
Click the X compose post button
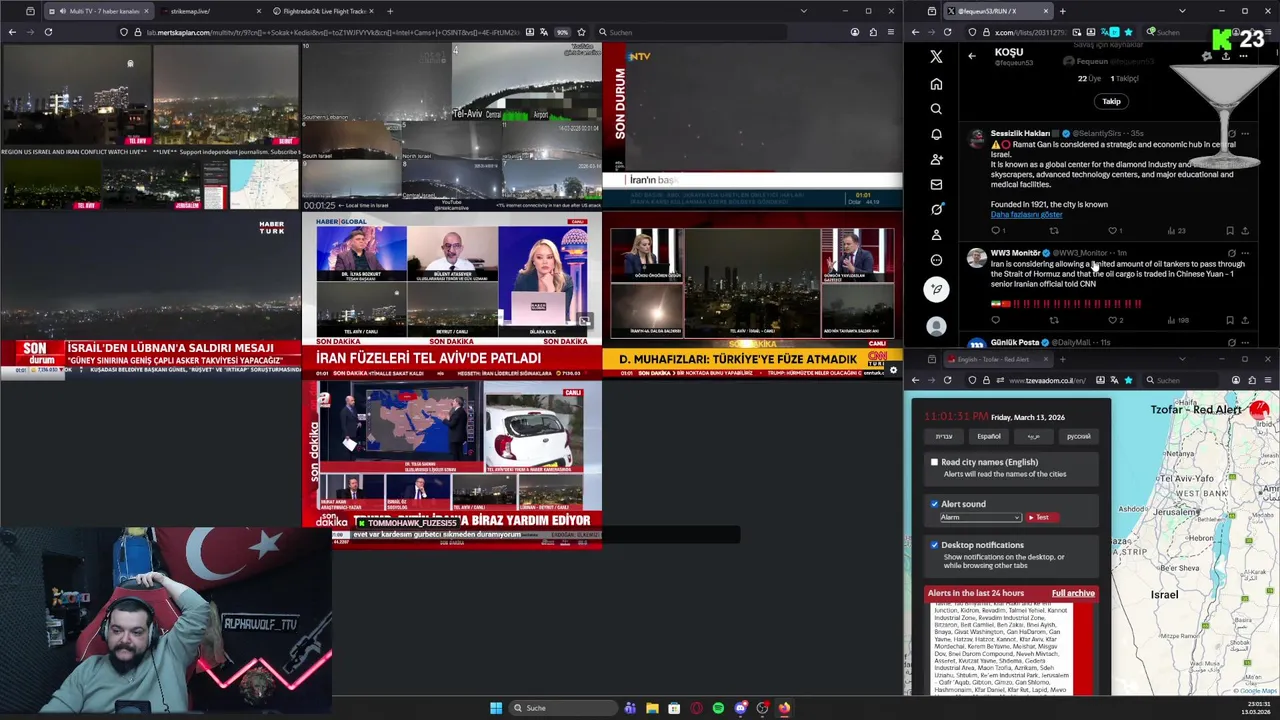(x=936, y=290)
